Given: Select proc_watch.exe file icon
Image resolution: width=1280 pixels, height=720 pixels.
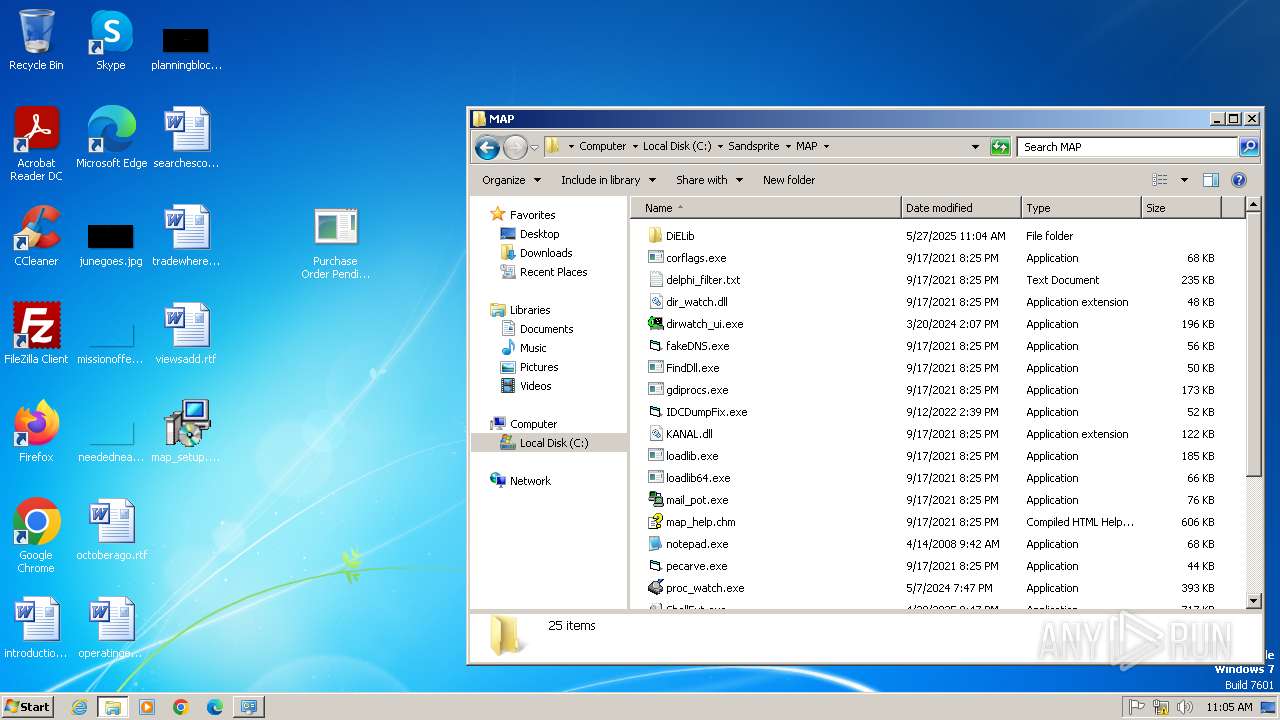Looking at the screenshot, I should (x=656, y=588).
